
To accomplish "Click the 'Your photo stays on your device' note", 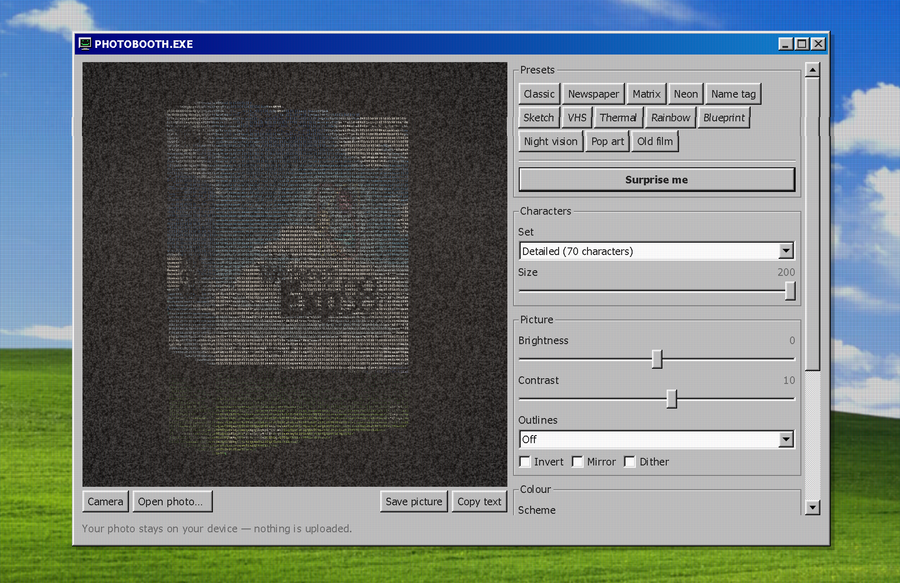I will pos(217,528).
